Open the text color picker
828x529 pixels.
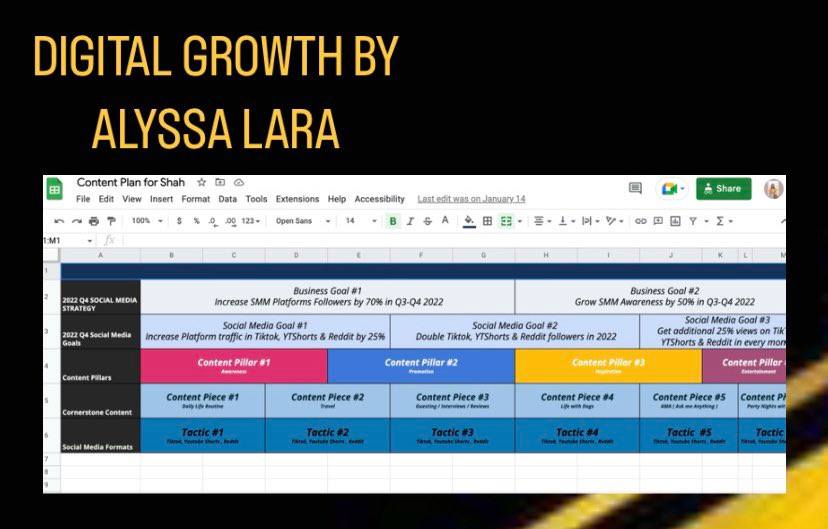coord(445,221)
